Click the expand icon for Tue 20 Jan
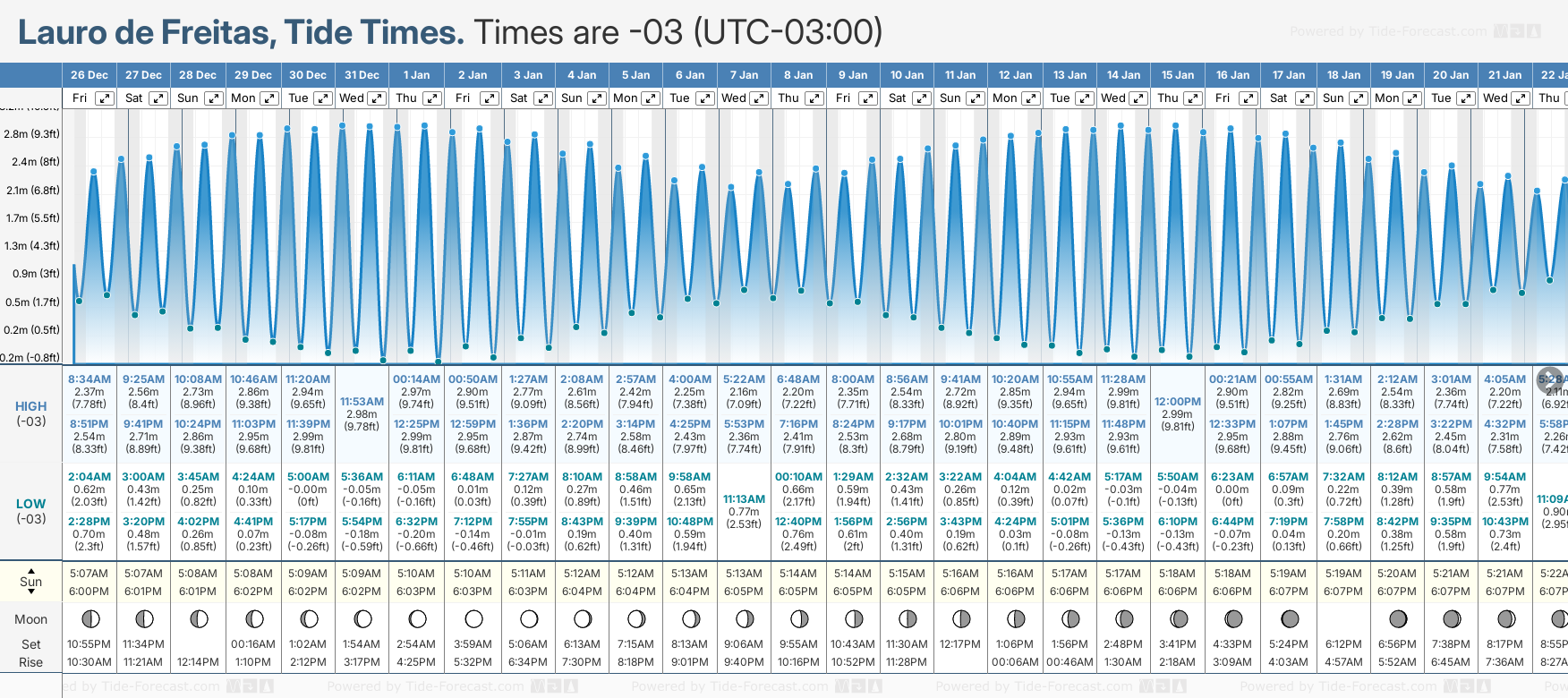 (1466, 98)
